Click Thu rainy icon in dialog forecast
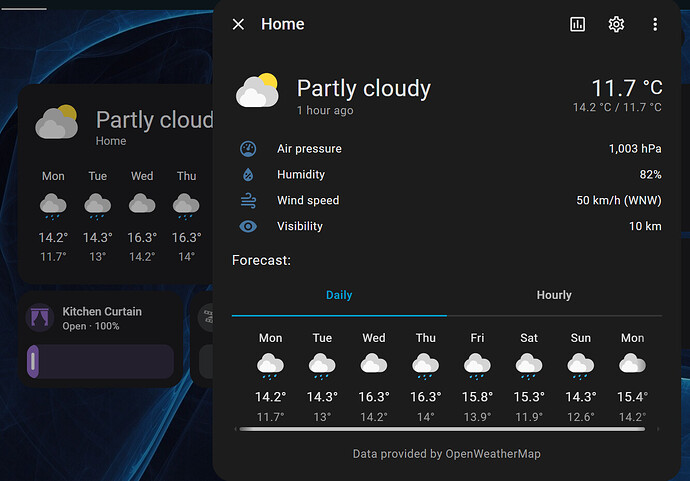Viewport: 690px width, 481px height. (x=426, y=366)
